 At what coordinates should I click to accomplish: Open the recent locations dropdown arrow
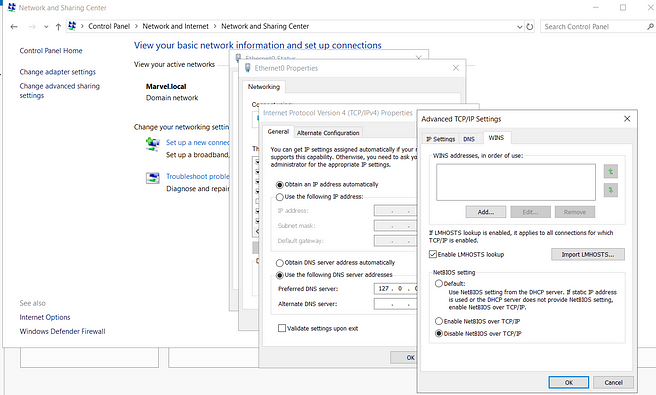46,27
